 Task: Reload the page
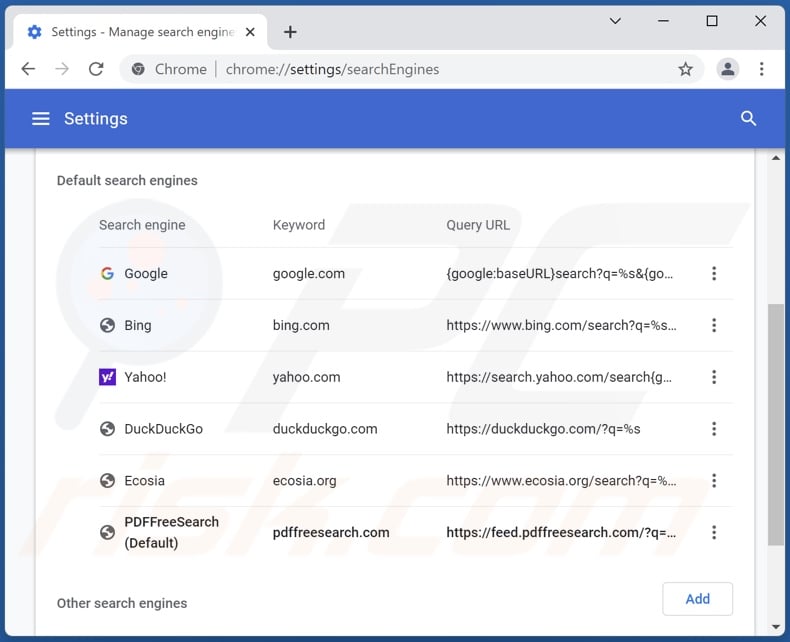pos(96,69)
